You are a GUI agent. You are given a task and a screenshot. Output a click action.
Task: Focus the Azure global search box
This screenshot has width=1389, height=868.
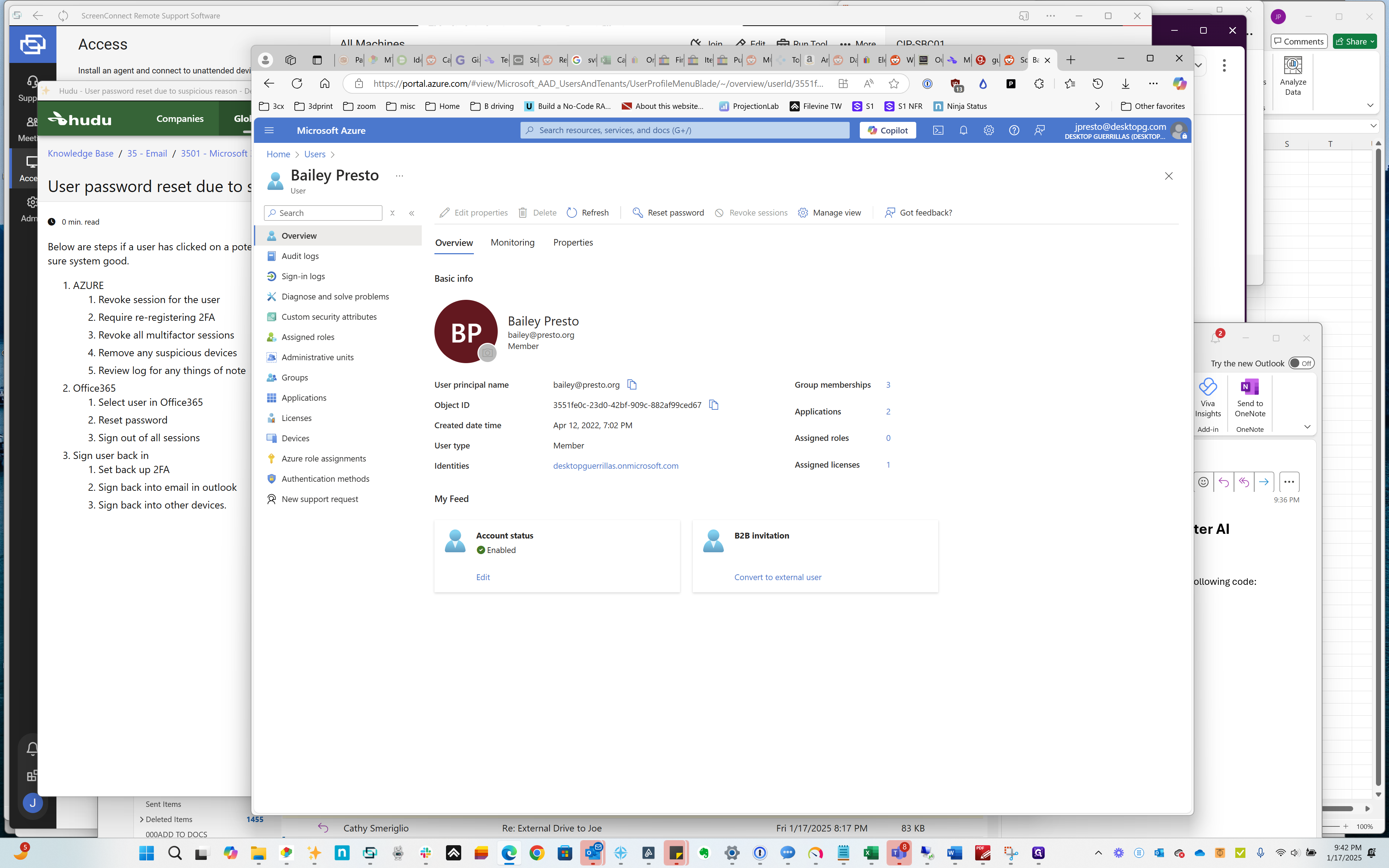(x=685, y=130)
